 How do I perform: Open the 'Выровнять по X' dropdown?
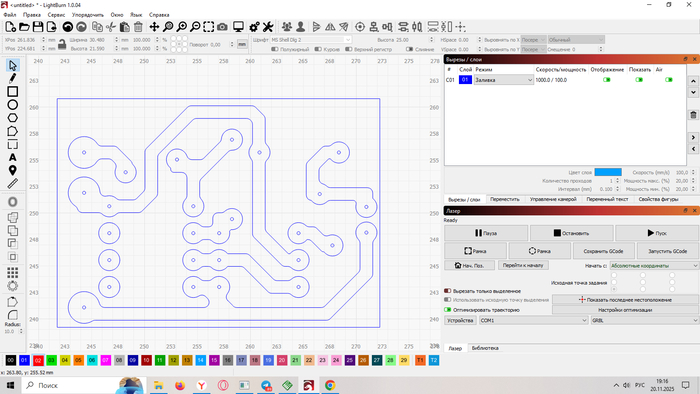533,40
